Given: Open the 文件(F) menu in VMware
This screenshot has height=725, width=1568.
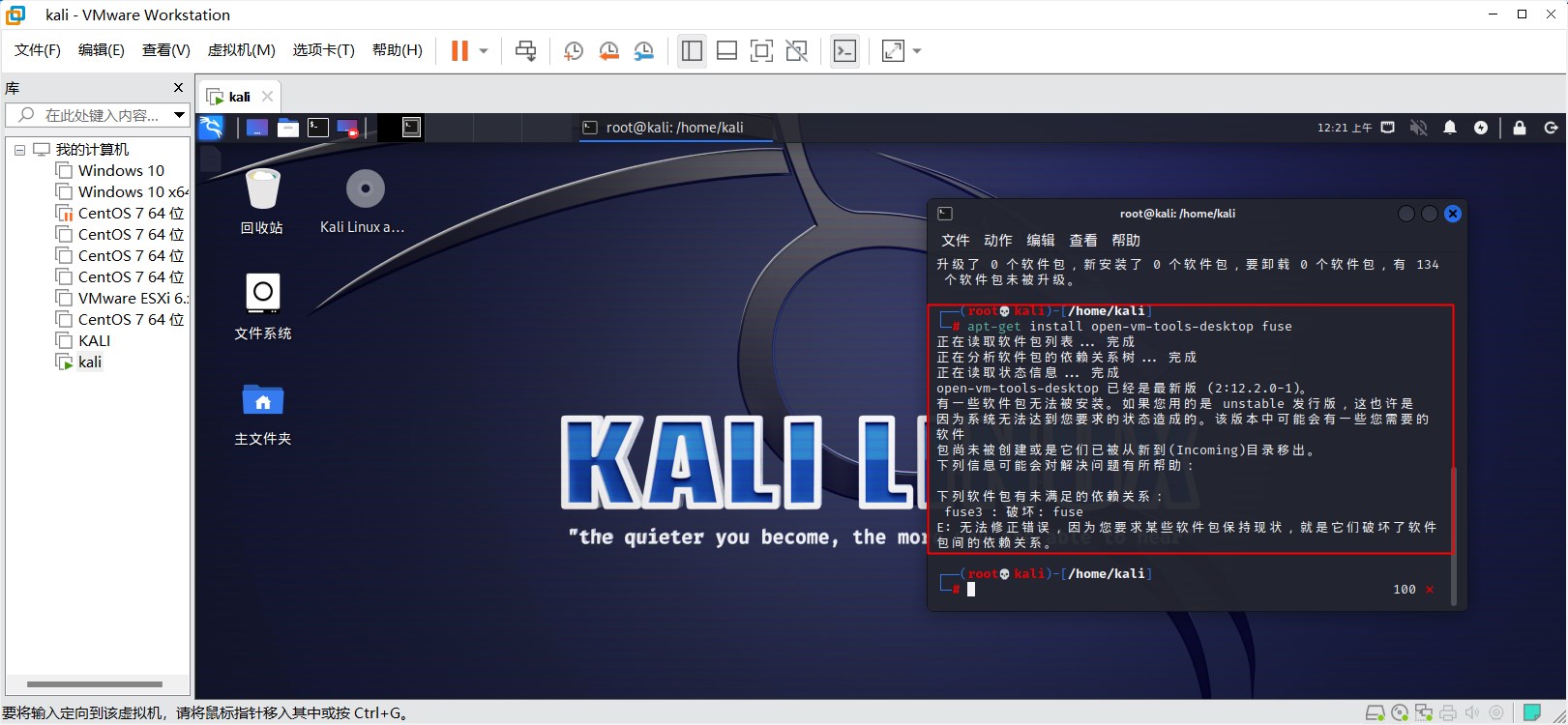Looking at the screenshot, I should pos(38,50).
